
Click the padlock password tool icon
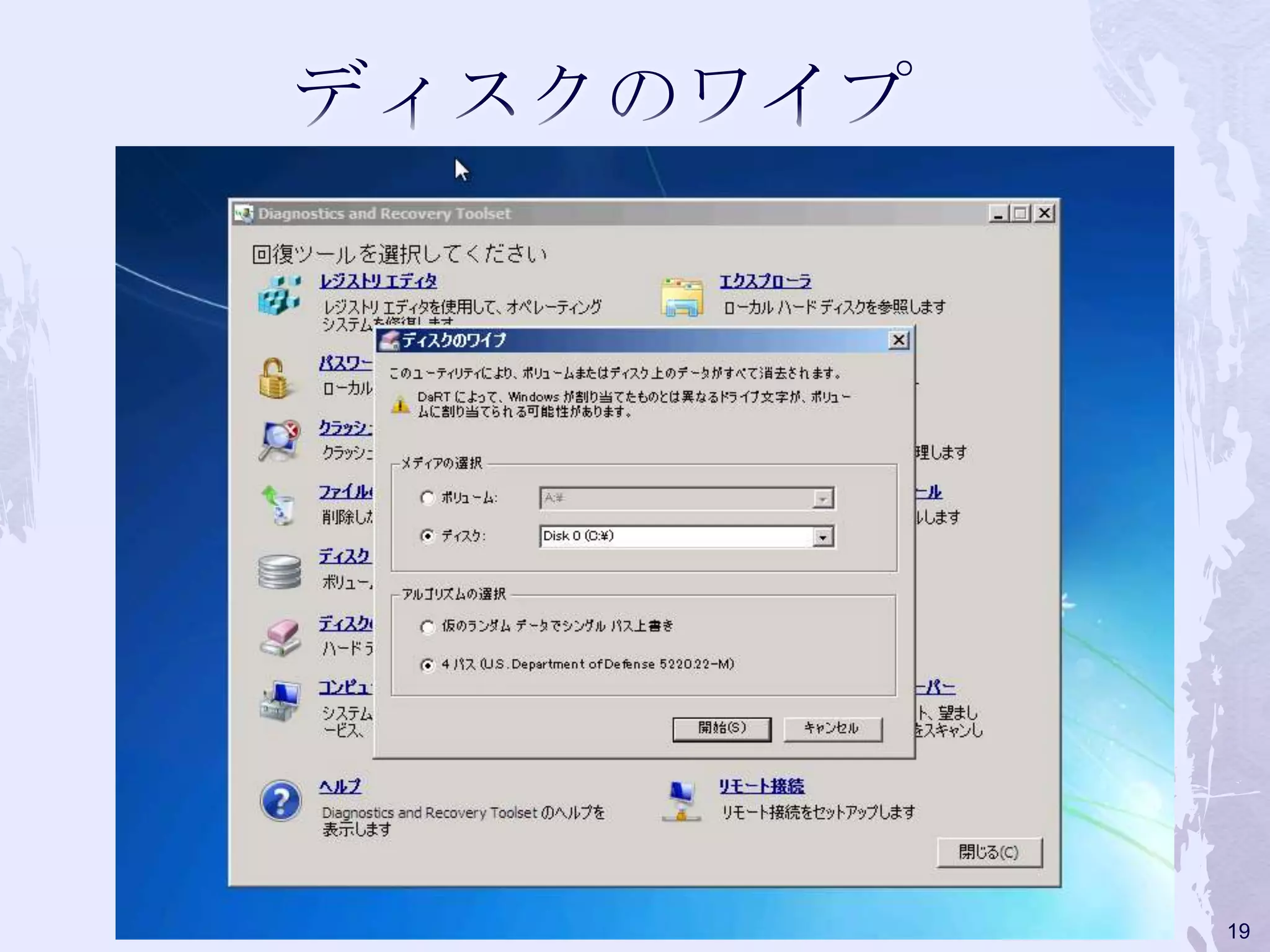[x=273, y=377]
